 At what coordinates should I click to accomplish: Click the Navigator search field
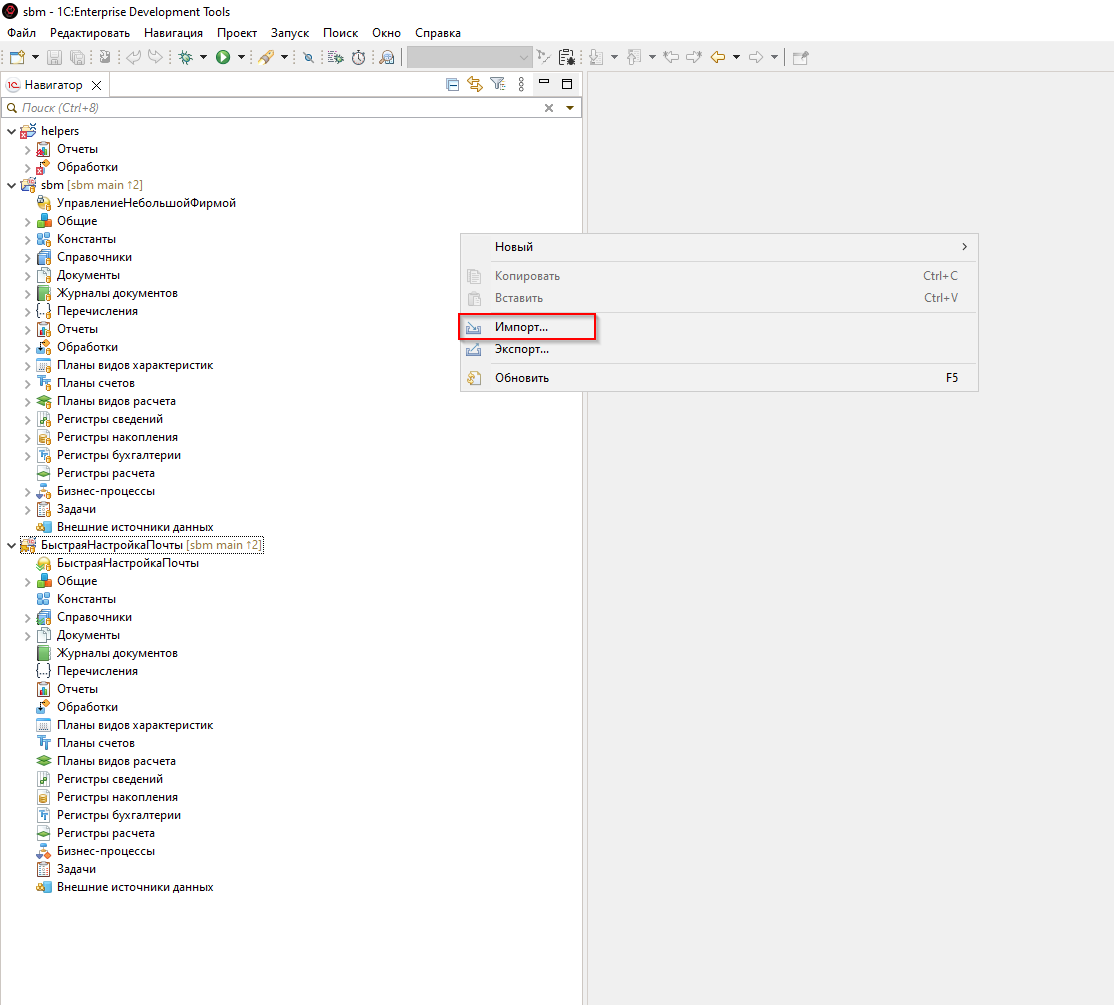coord(270,108)
